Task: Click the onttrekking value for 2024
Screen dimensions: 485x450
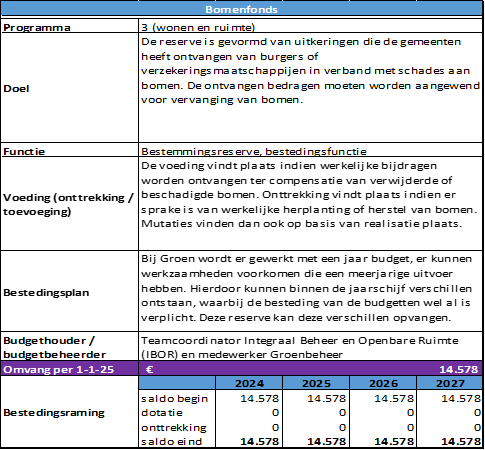Action: point(275,427)
